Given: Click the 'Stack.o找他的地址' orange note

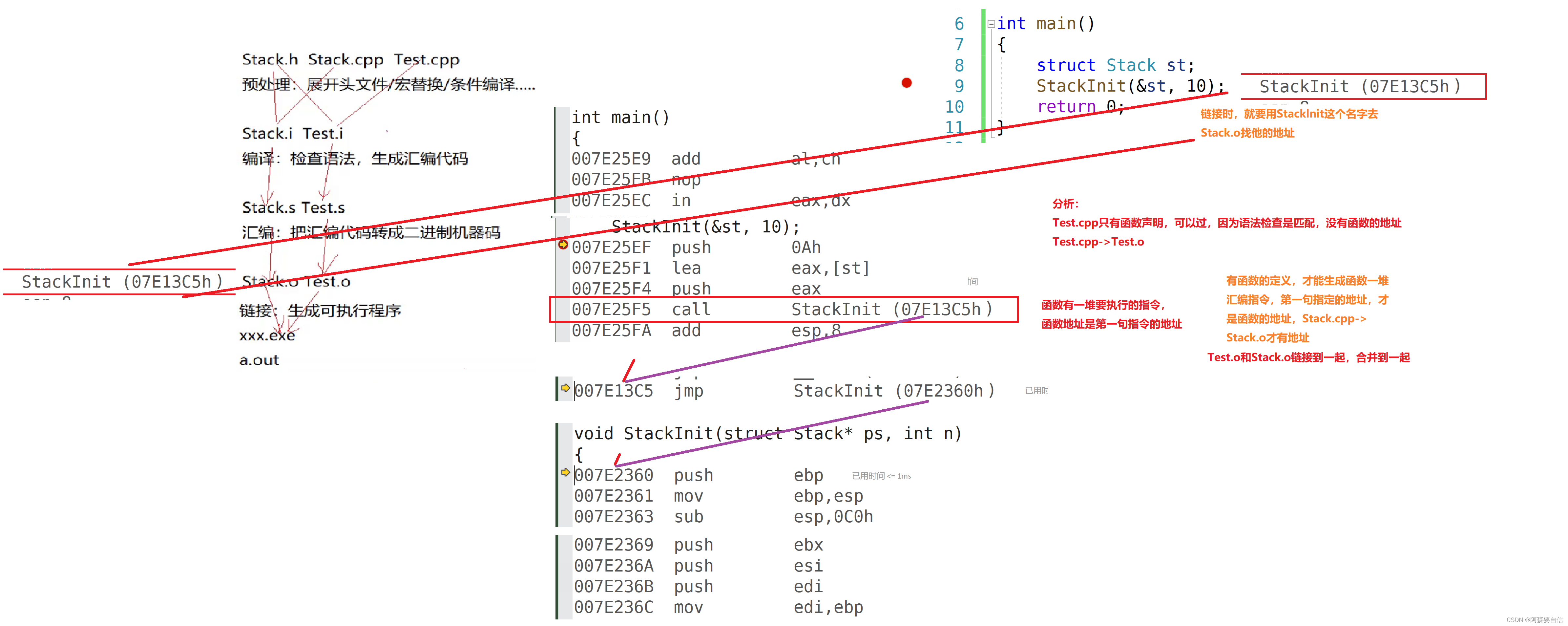Looking at the screenshot, I should [1247, 133].
